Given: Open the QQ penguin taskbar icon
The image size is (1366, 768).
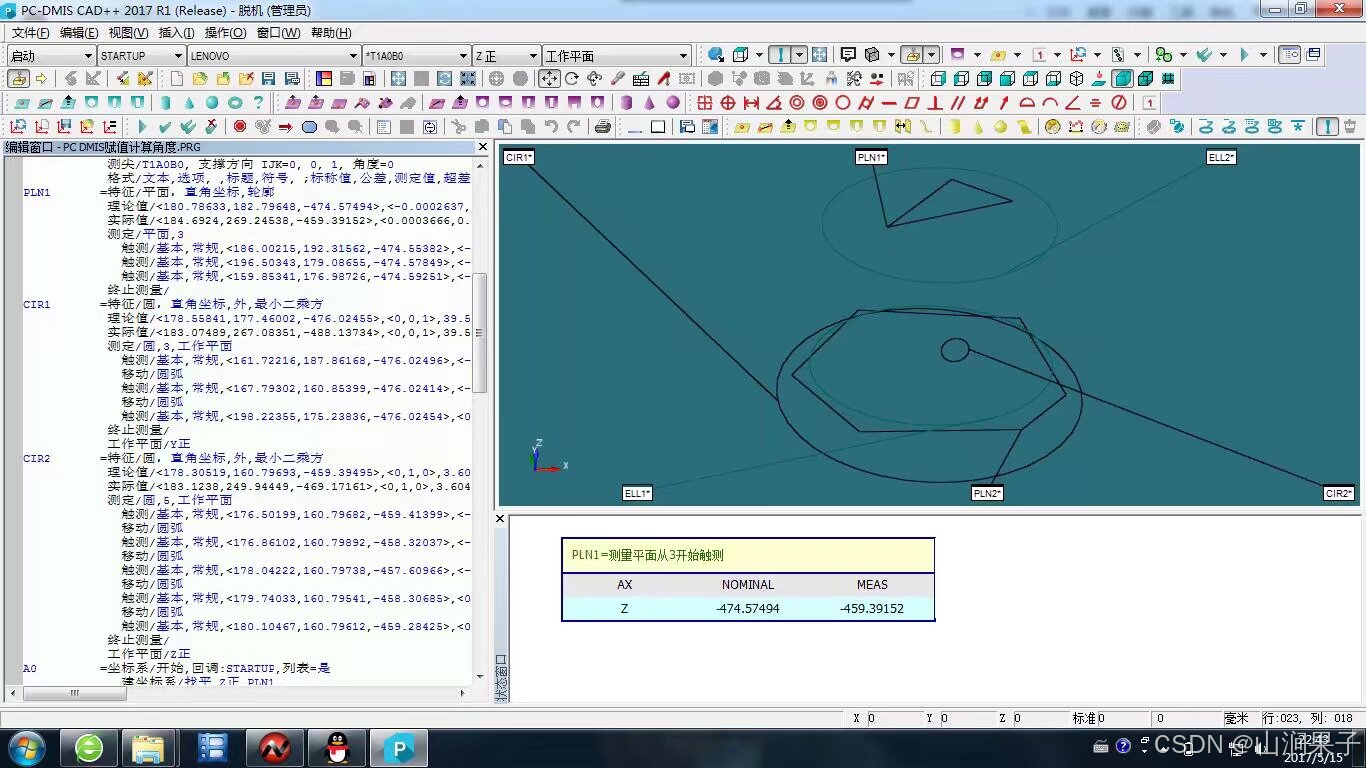Looking at the screenshot, I should [338, 747].
